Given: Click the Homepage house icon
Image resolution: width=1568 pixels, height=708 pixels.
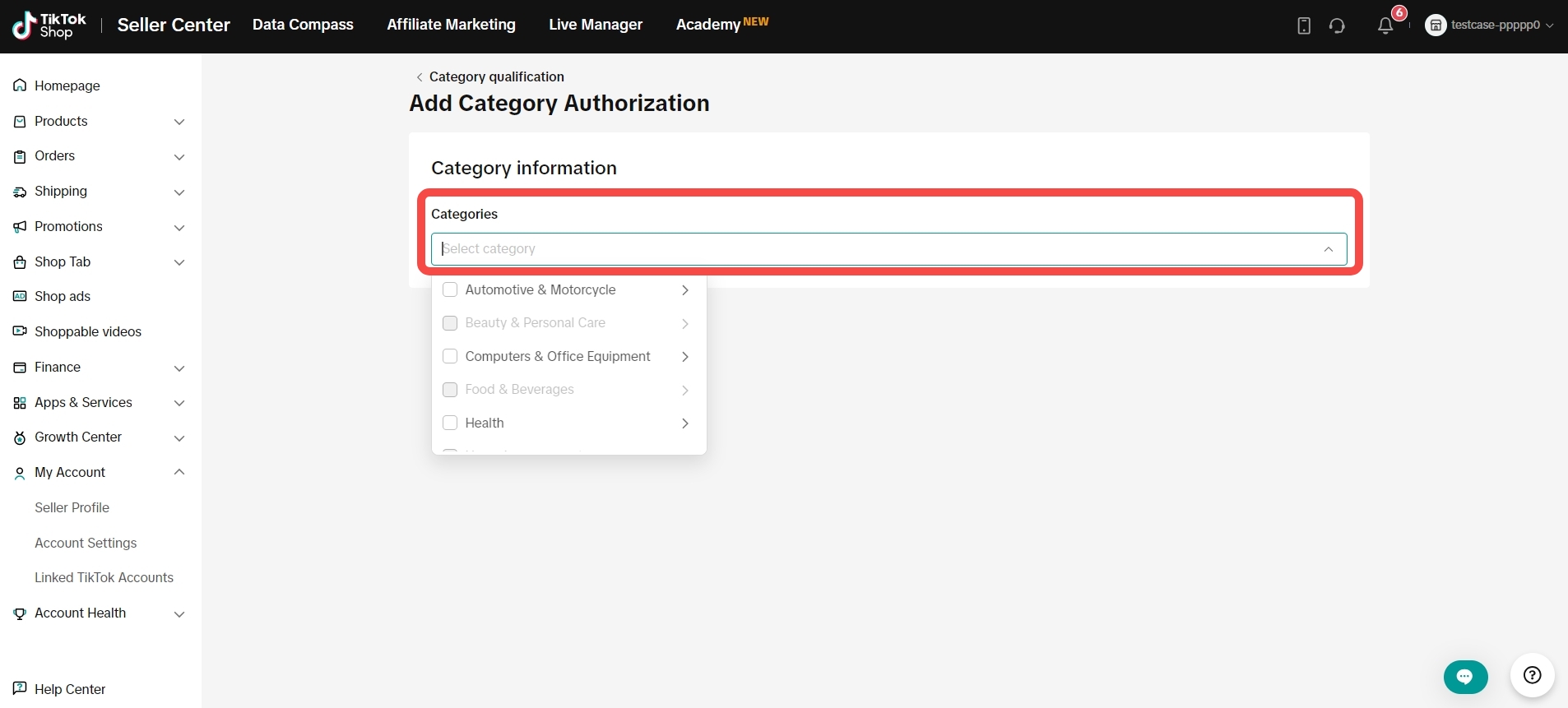Looking at the screenshot, I should pyautogui.click(x=20, y=86).
